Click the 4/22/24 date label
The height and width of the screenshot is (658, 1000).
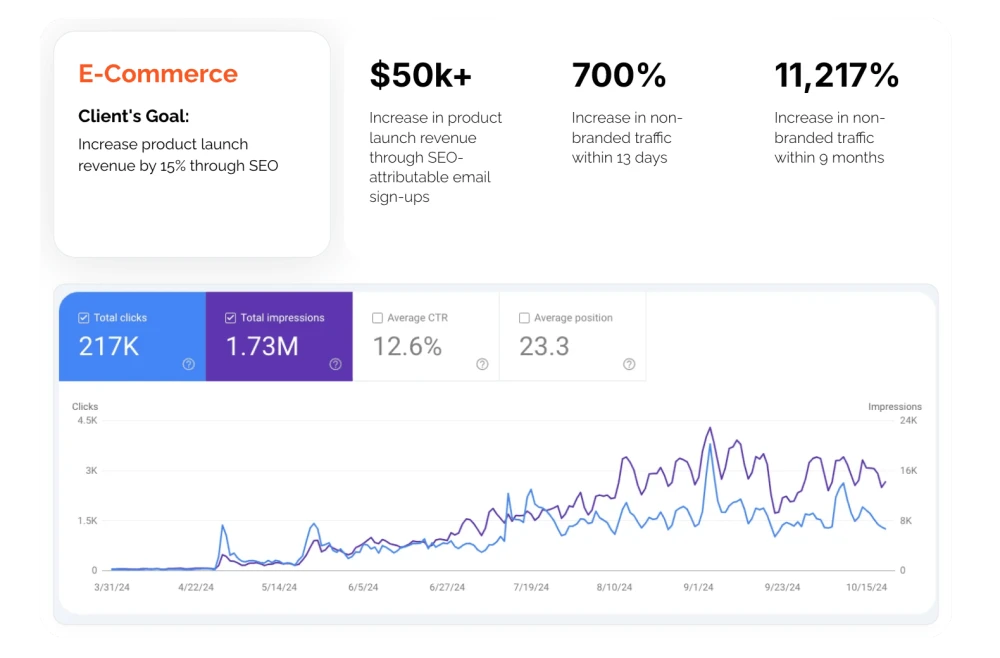click(x=196, y=587)
